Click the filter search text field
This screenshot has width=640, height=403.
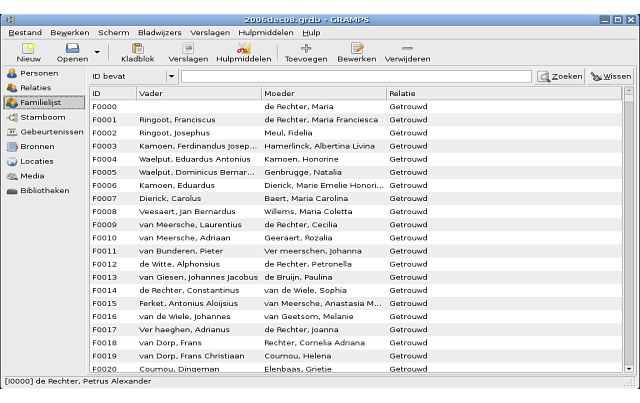tap(356, 76)
